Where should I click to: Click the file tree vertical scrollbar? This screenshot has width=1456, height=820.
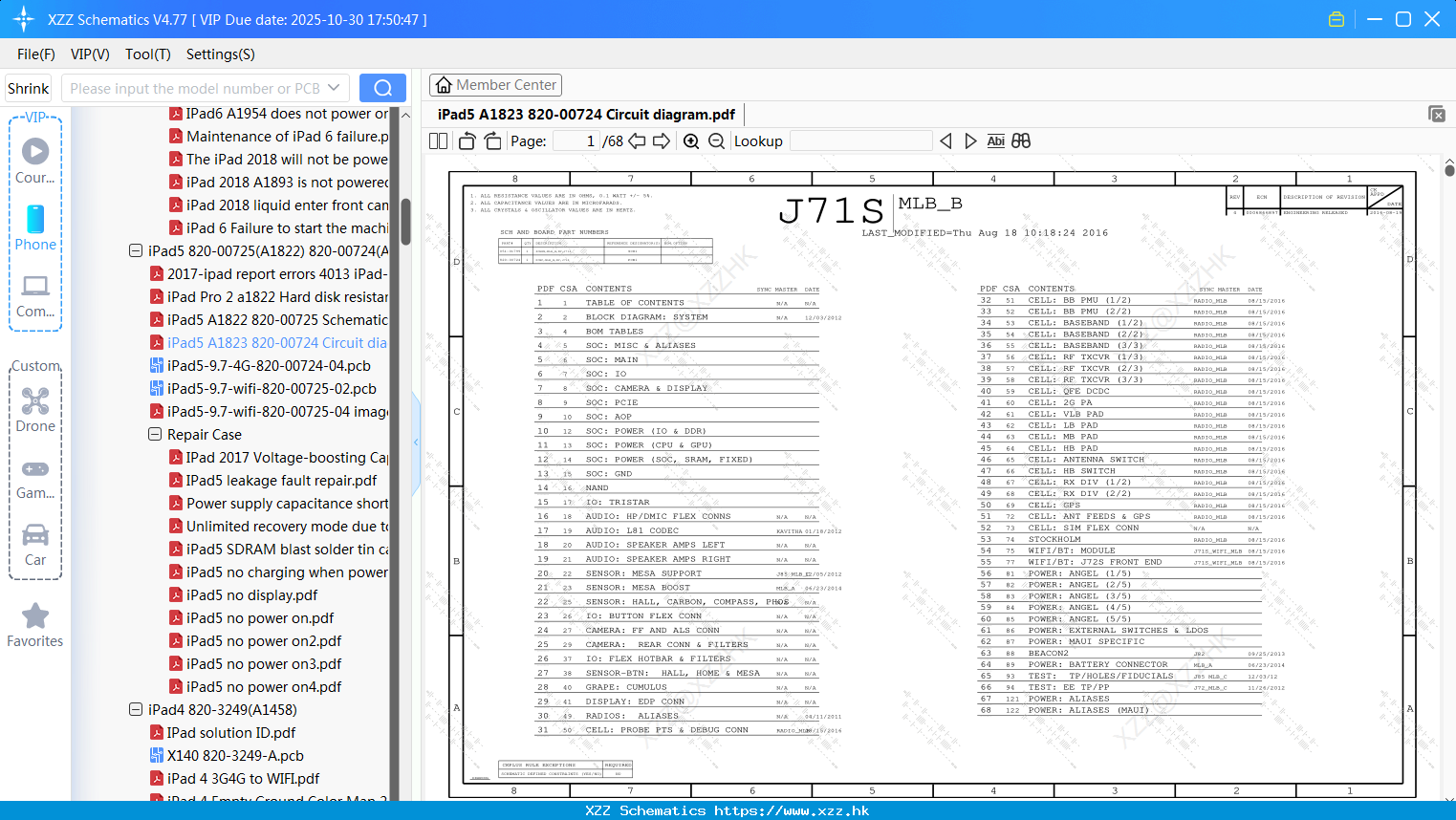pyautogui.click(x=405, y=222)
